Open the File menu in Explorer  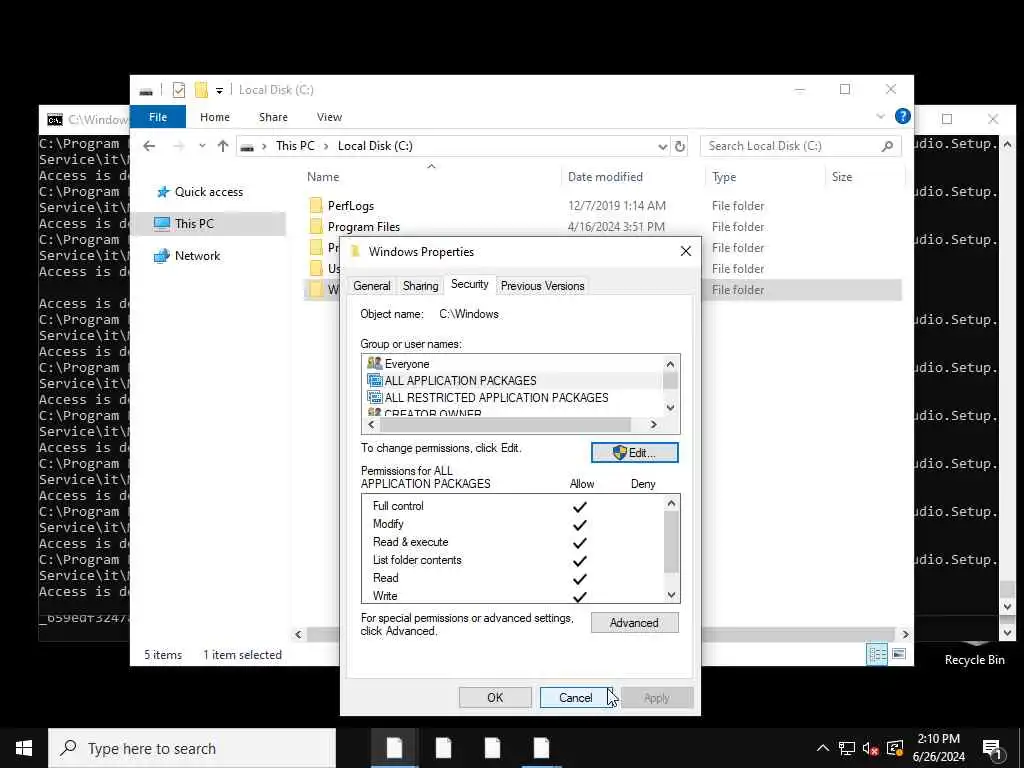(158, 117)
